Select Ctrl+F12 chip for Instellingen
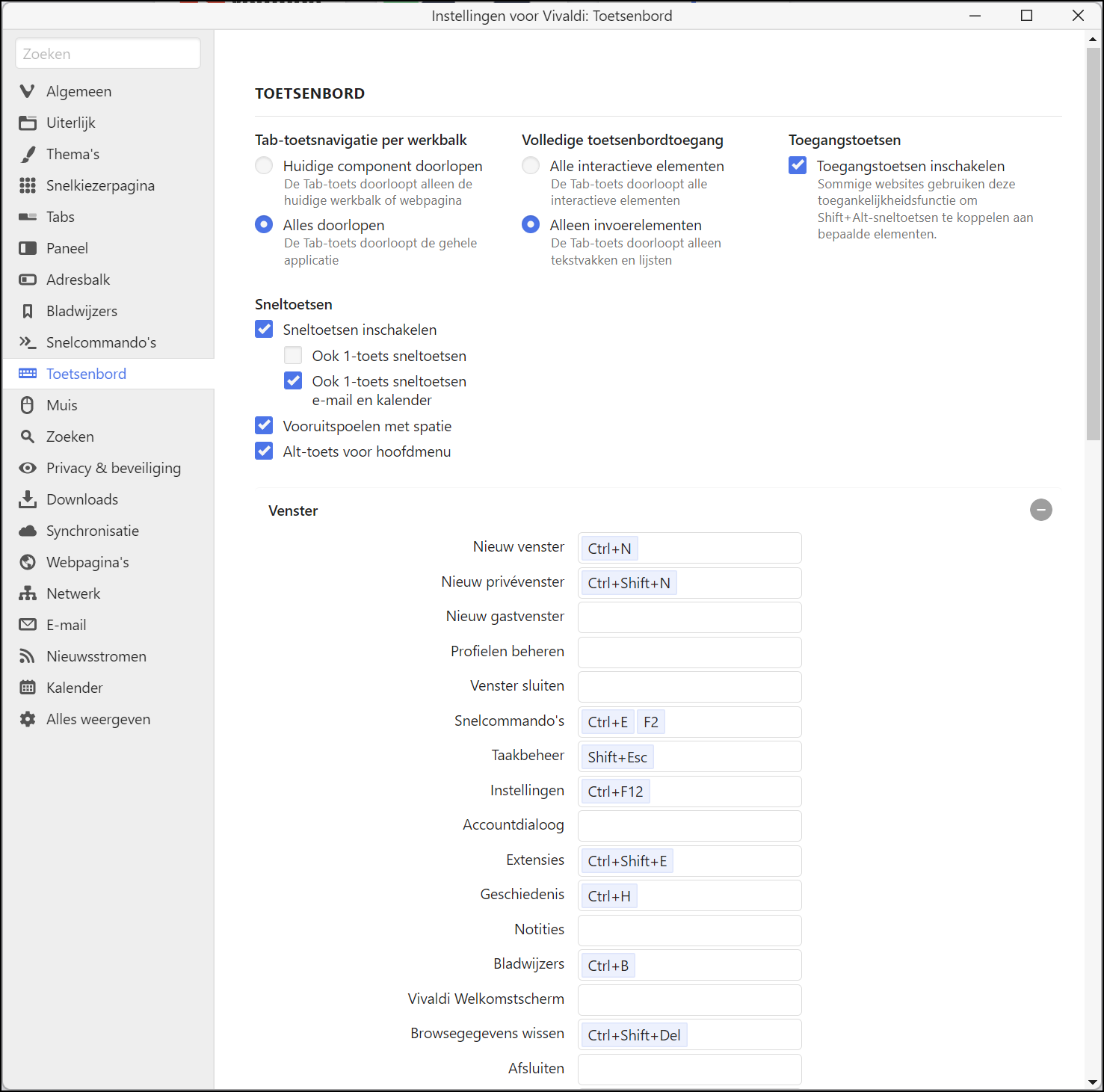The width and height of the screenshot is (1104, 1092). click(x=616, y=792)
